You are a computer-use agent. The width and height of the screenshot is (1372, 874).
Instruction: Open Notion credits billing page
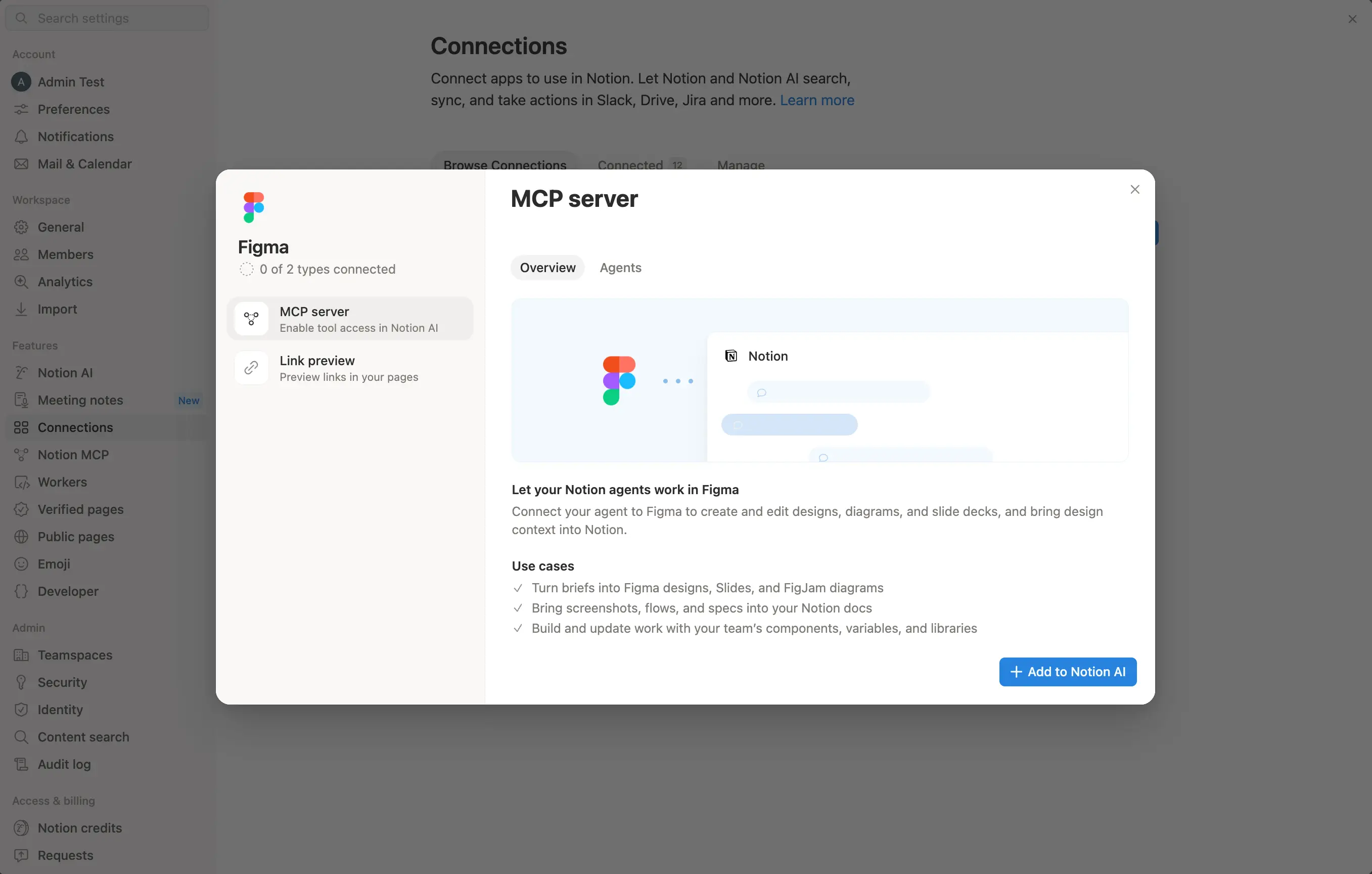106,828
